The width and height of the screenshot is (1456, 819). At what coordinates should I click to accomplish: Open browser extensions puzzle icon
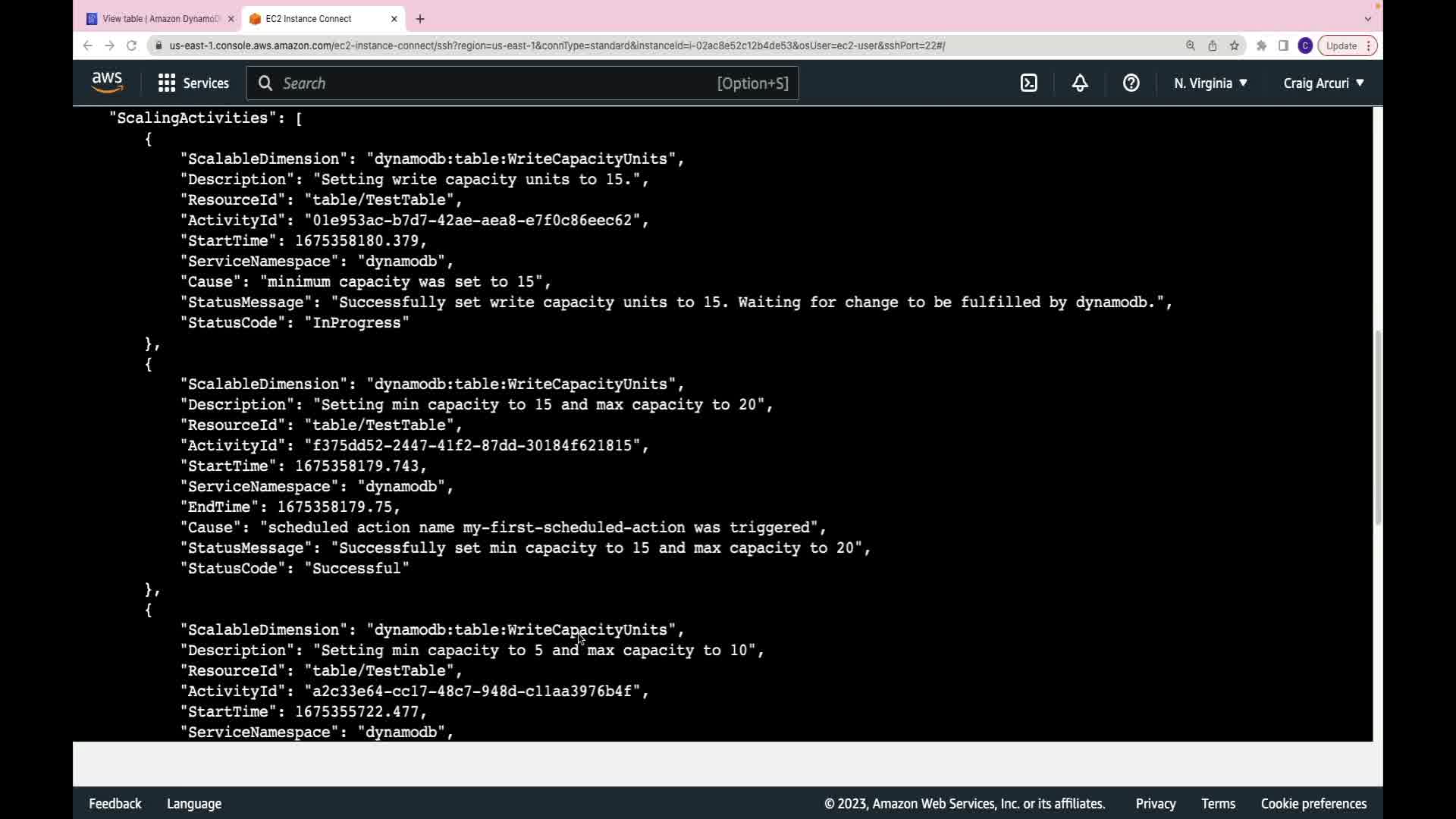click(x=1261, y=45)
